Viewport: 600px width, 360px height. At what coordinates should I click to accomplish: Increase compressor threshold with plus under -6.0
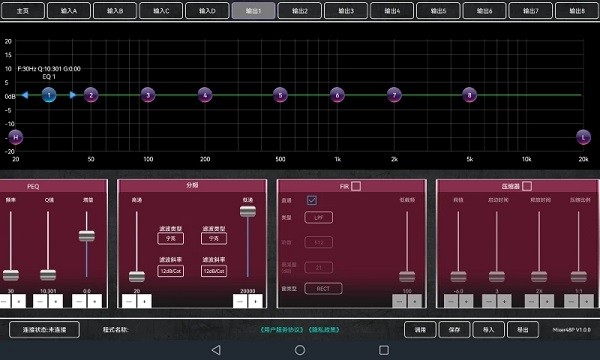pos(466,301)
